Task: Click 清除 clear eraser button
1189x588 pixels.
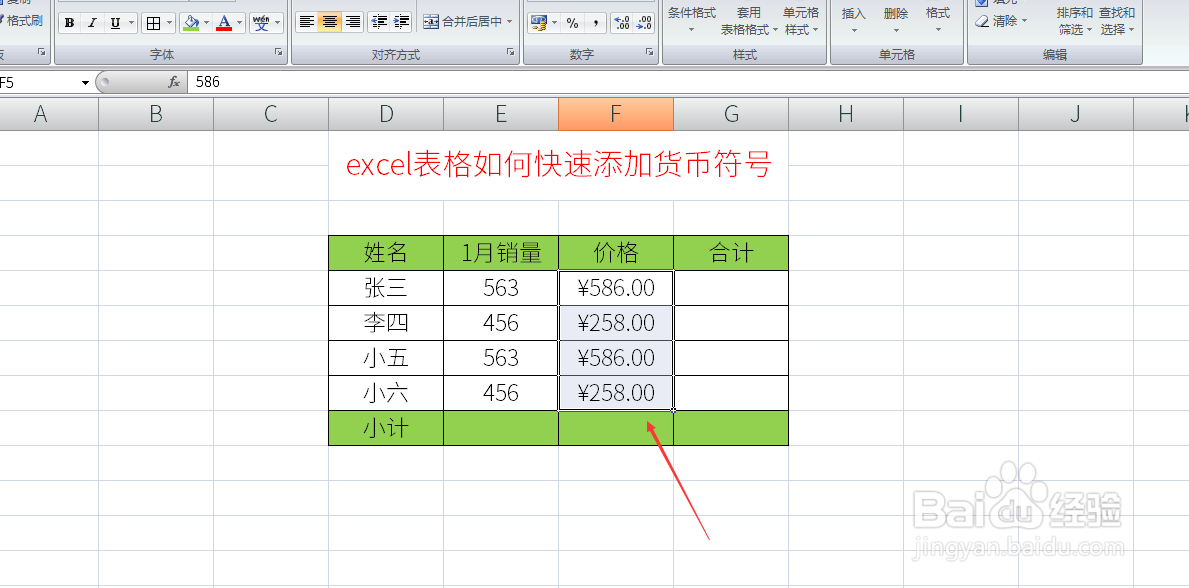Action: click(1002, 21)
